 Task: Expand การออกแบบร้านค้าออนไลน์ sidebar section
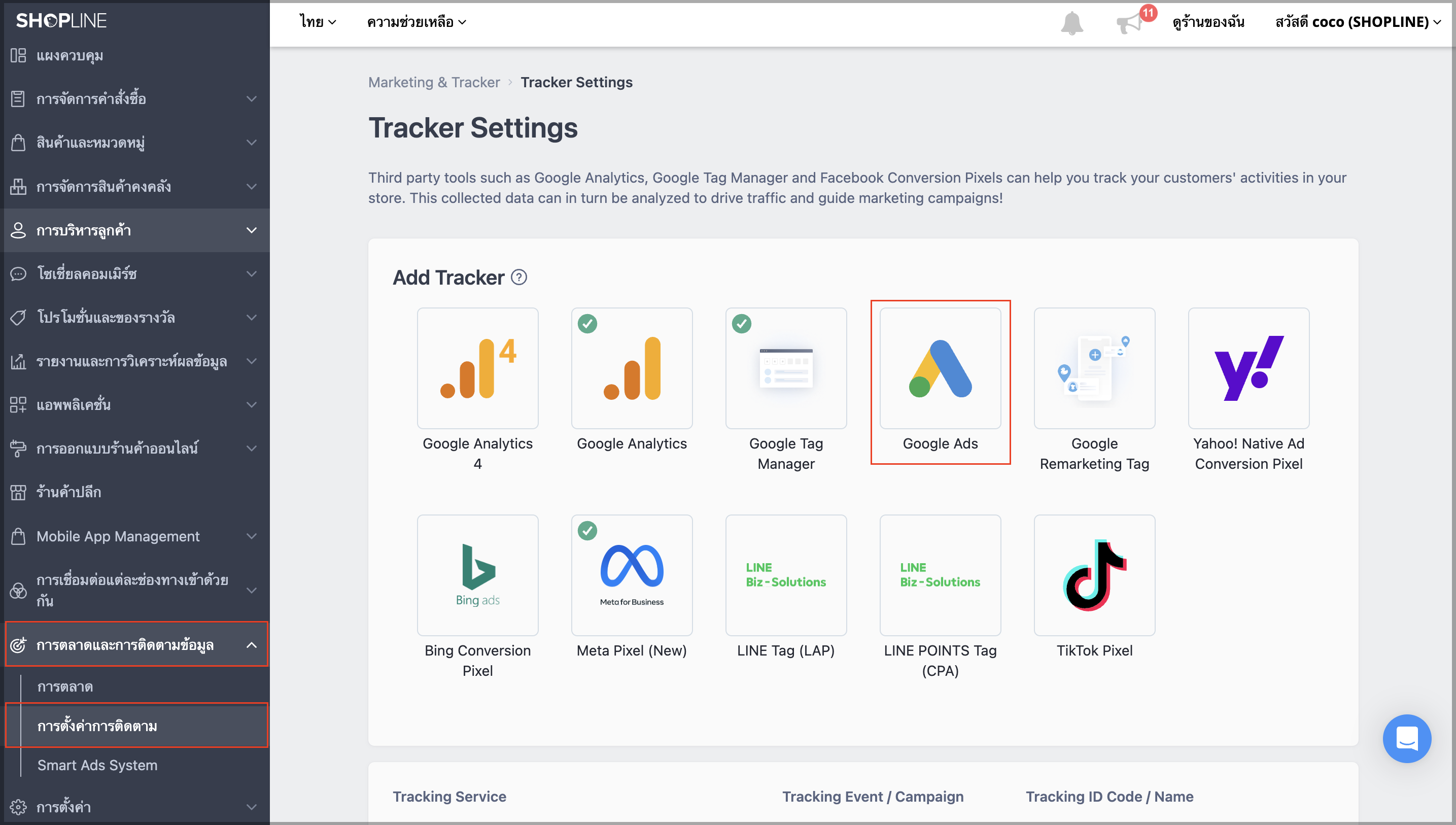135,448
